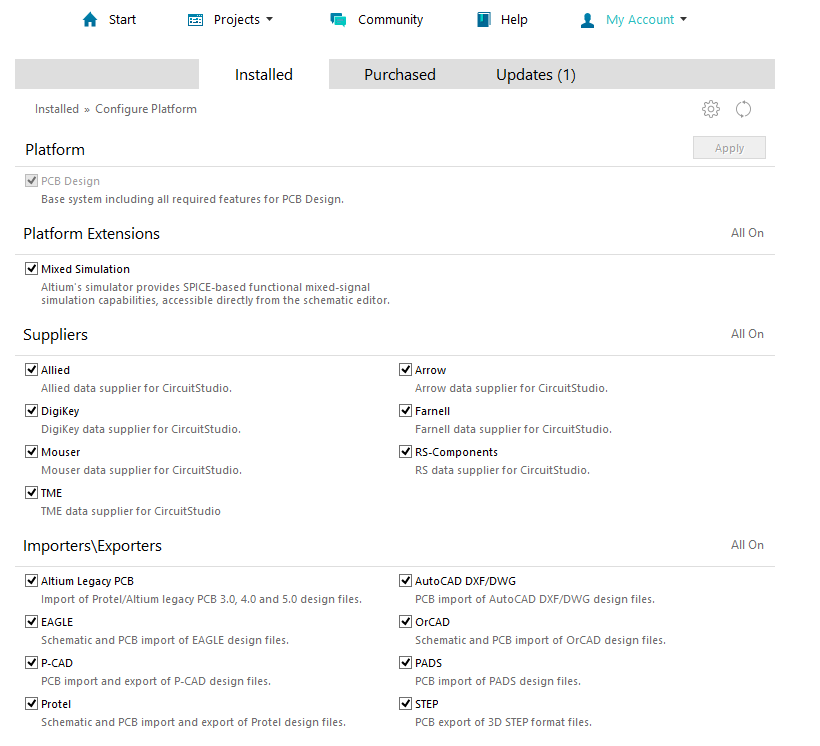Switch to the Purchased tab
Screen dimensions: 820x746
400,75
